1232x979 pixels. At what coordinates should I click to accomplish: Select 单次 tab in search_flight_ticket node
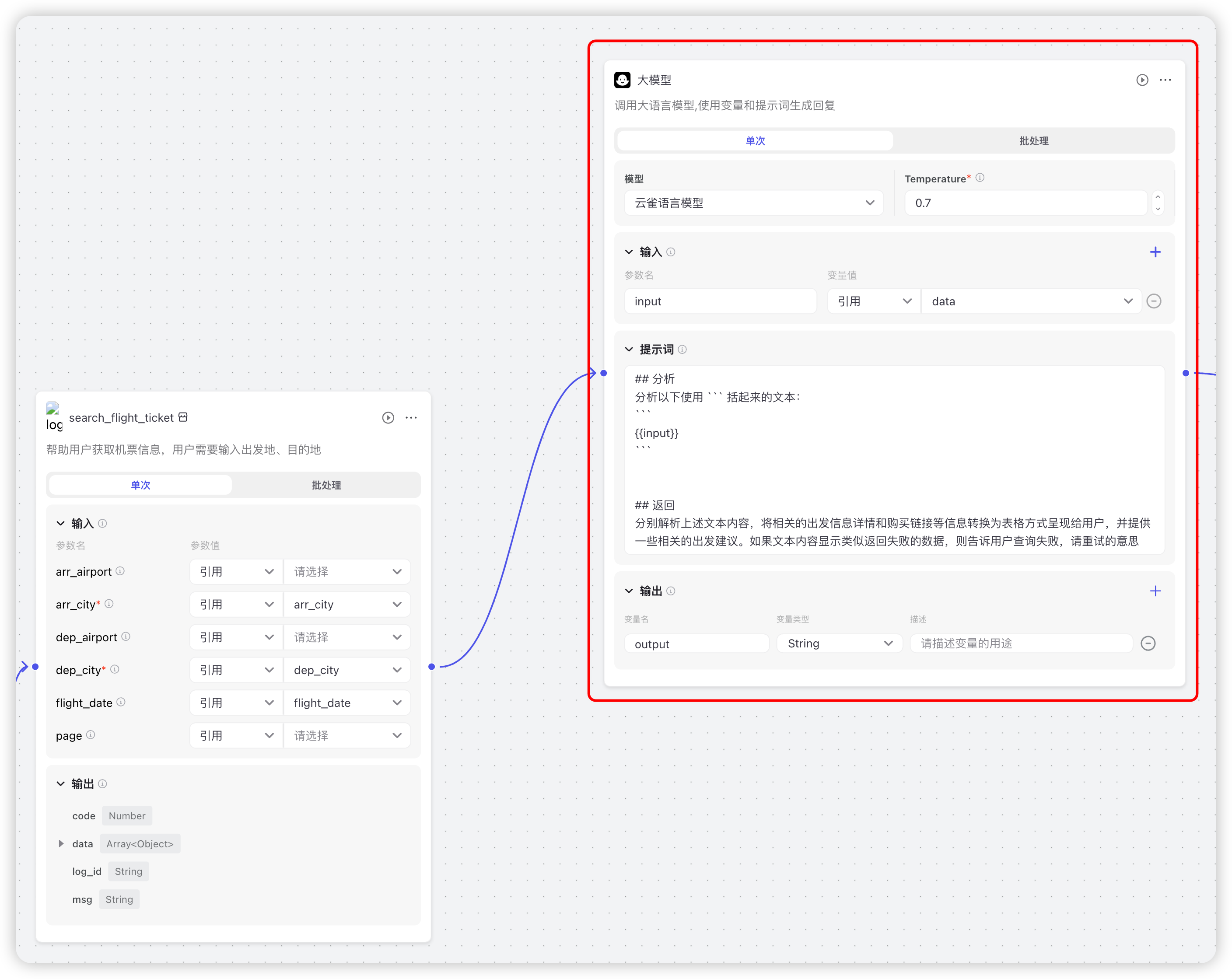[x=140, y=485]
